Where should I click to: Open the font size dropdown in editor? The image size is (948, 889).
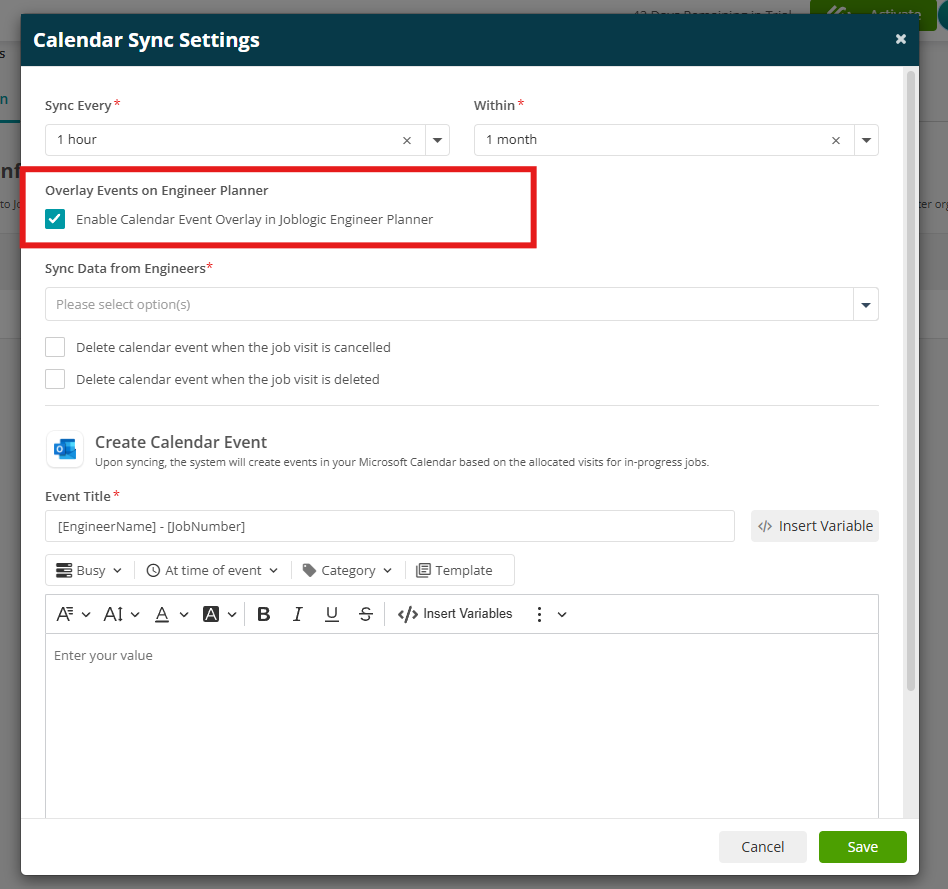[x=122, y=614]
